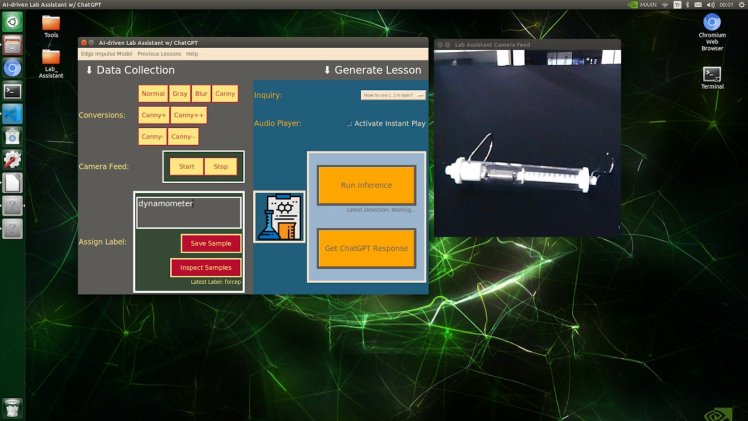
Task: Apply the Normal conversion
Action: 153,93
